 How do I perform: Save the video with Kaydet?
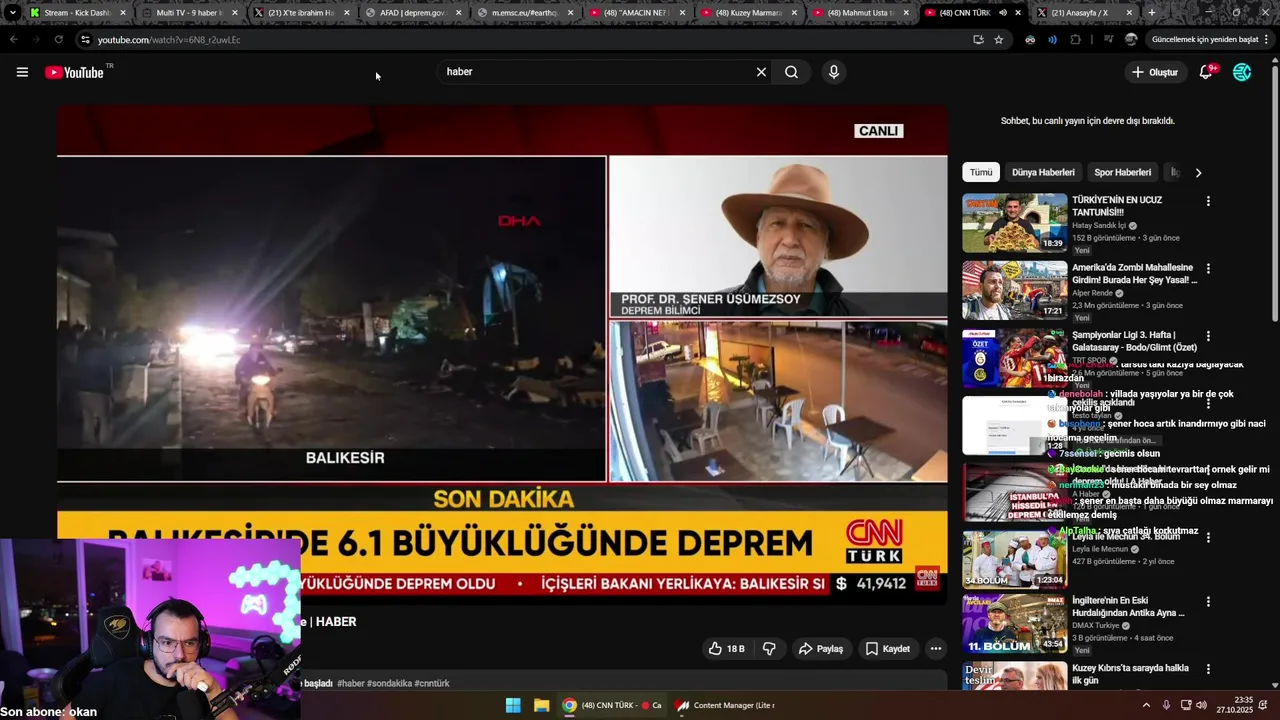click(888, 649)
